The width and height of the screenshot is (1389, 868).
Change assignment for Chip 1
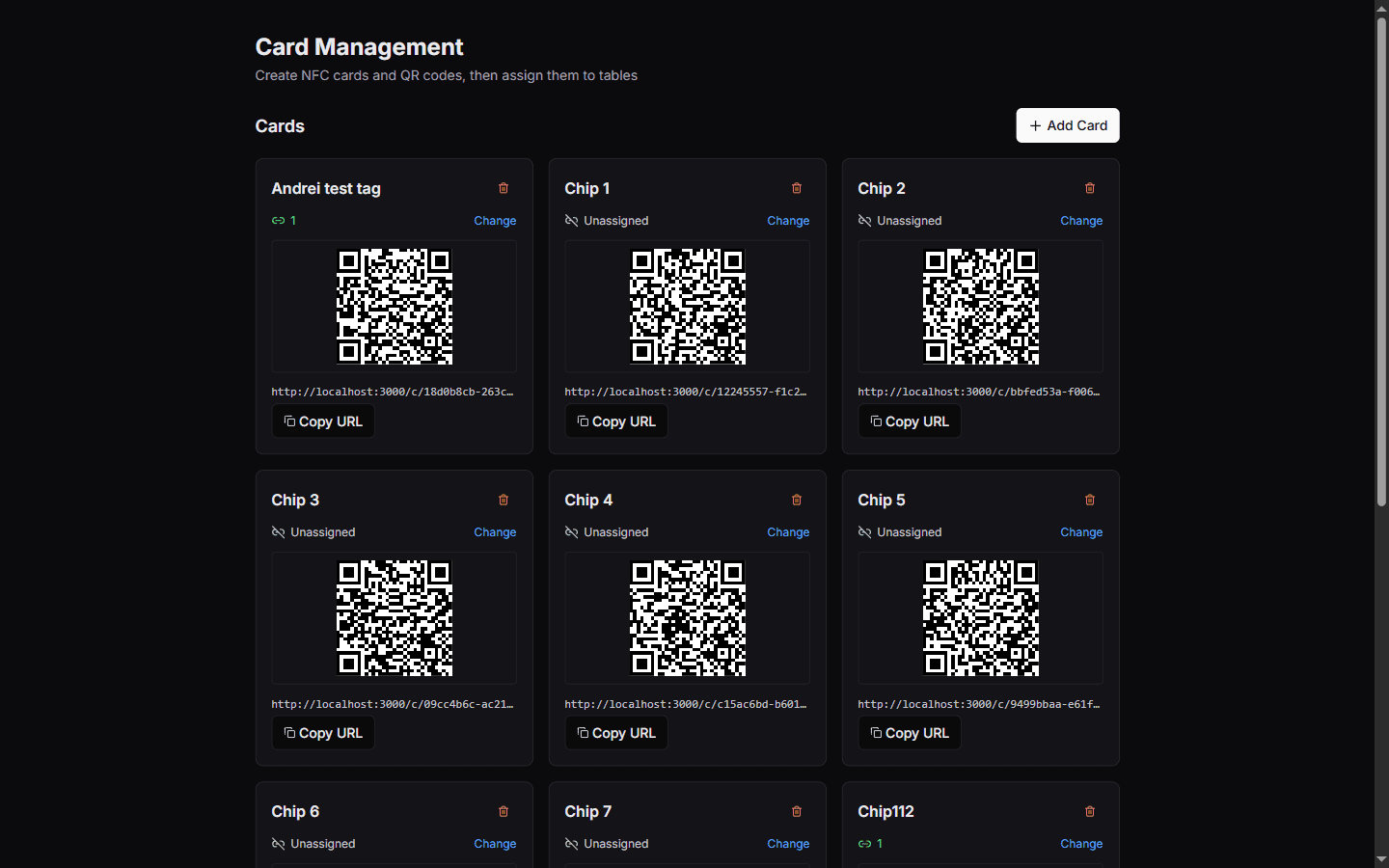pyautogui.click(x=788, y=221)
